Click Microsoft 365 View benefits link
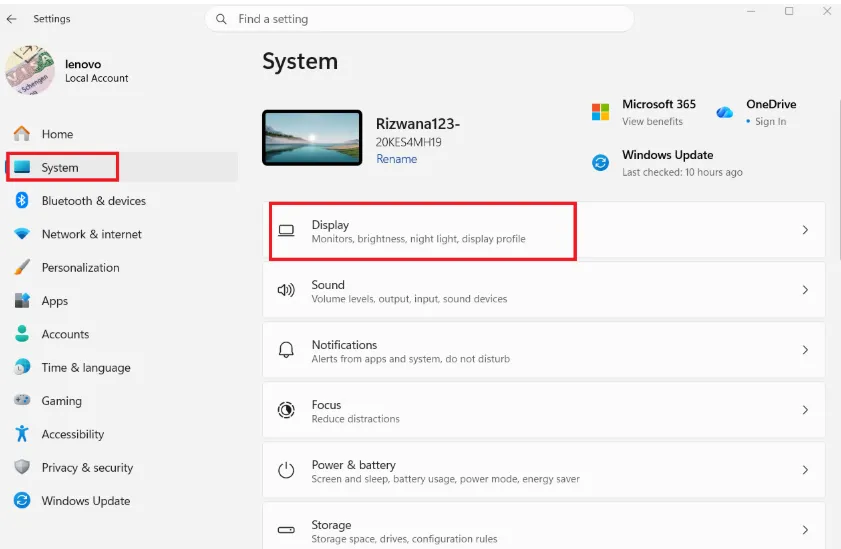 (x=652, y=122)
